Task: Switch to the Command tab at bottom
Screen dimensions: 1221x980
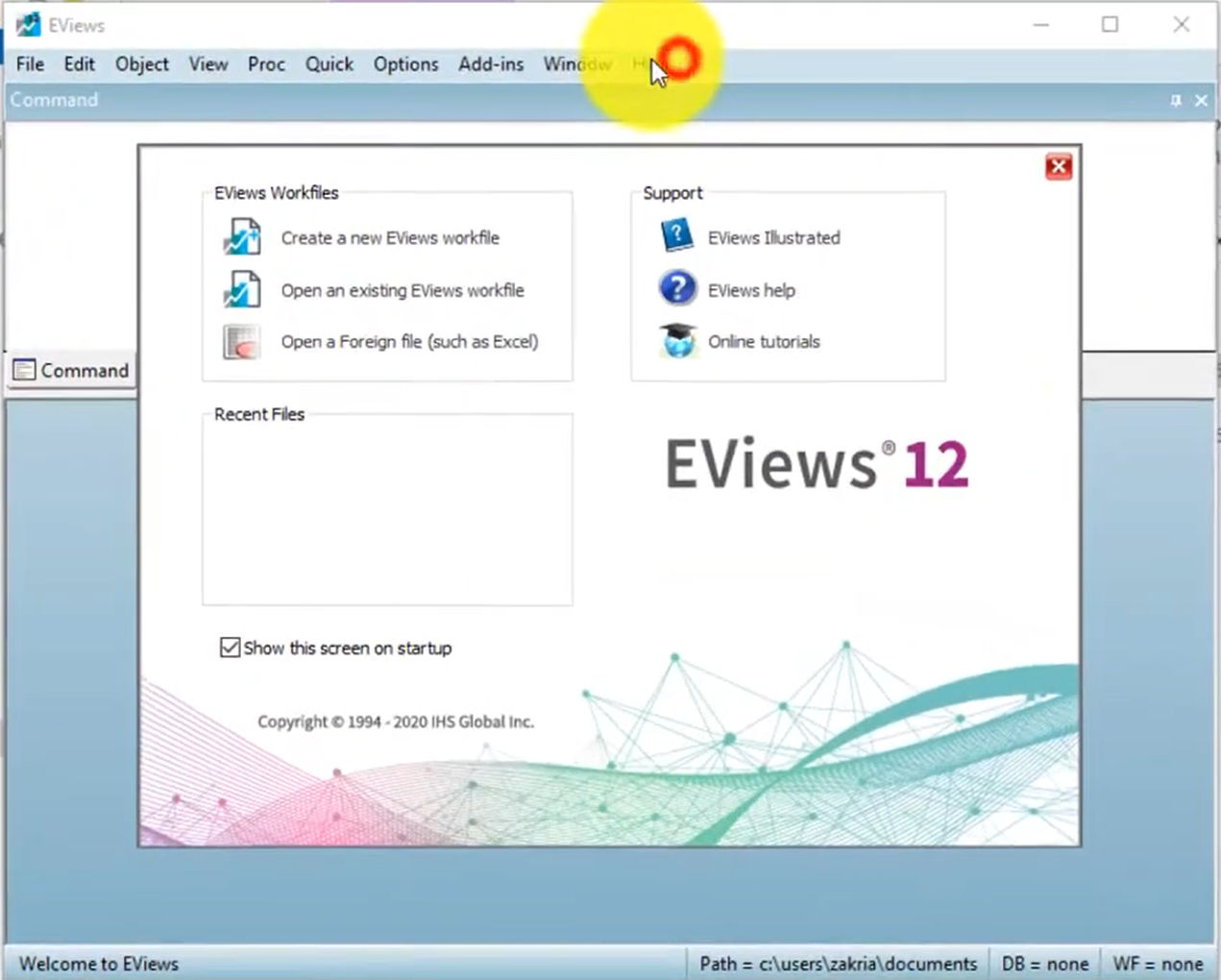Action: [72, 370]
